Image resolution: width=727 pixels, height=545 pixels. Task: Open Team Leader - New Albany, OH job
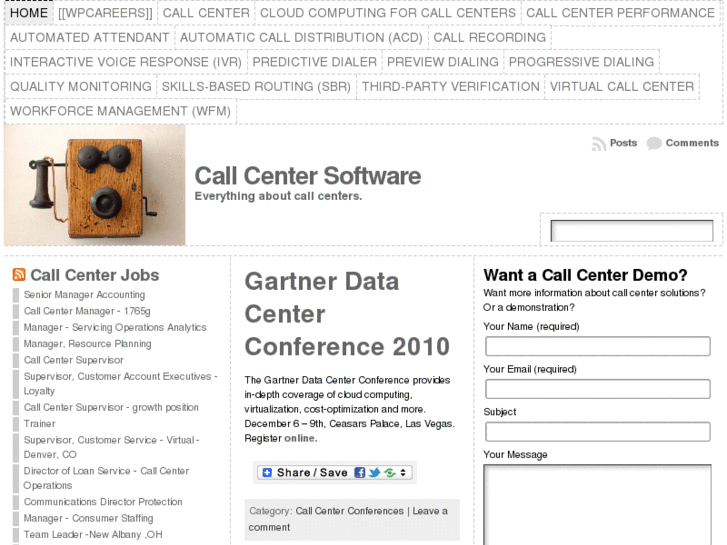click(93, 535)
